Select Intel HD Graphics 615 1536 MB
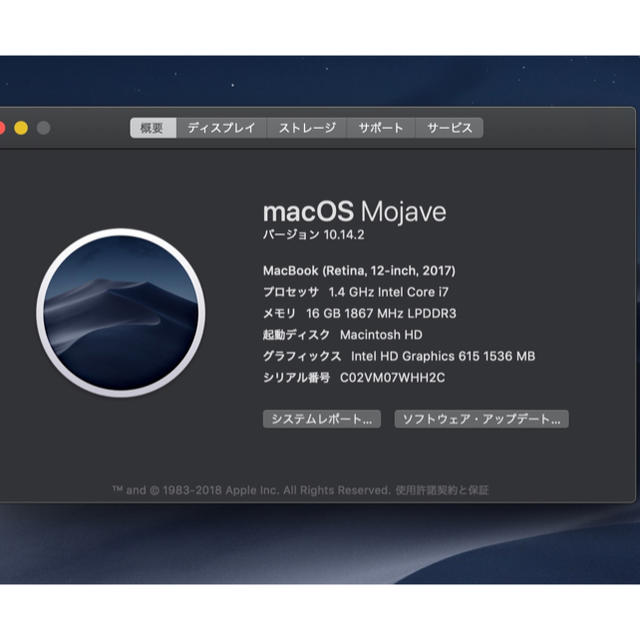 tap(443, 356)
